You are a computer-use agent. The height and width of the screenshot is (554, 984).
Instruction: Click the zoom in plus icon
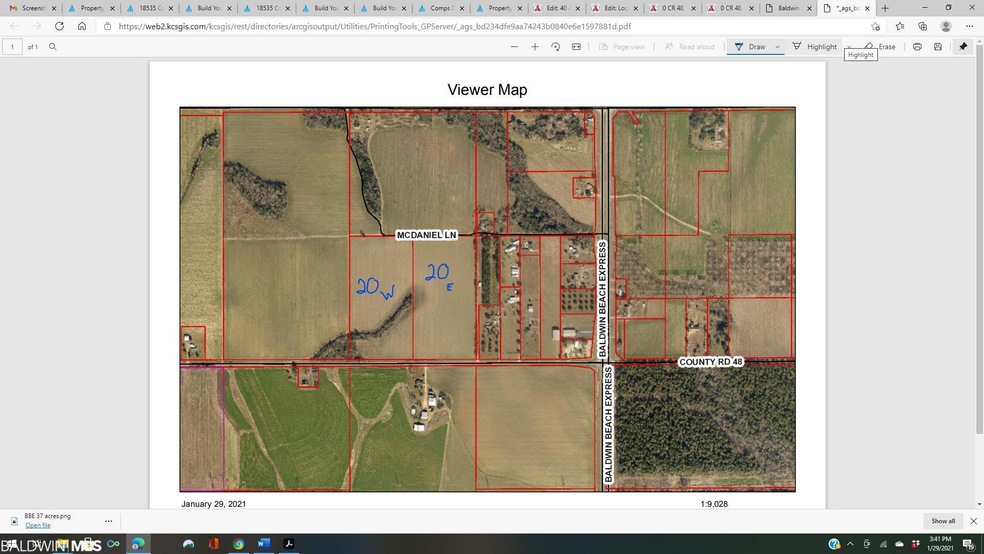(x=535, y=46)
